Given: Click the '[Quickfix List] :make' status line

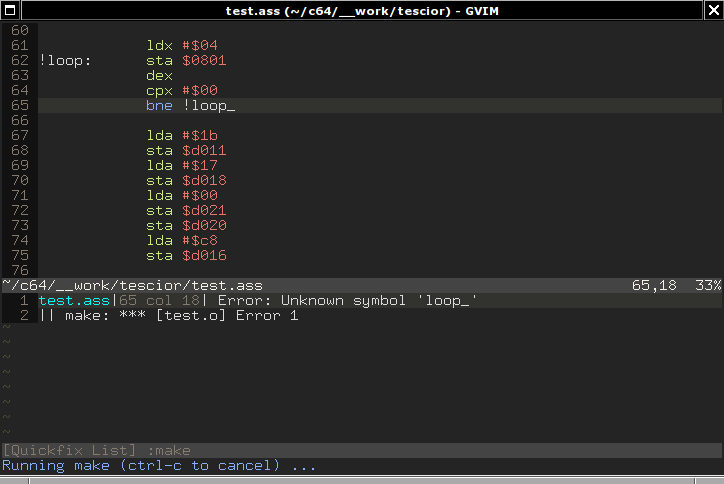Looking at the screenshot, I should [x=362, y=450].
